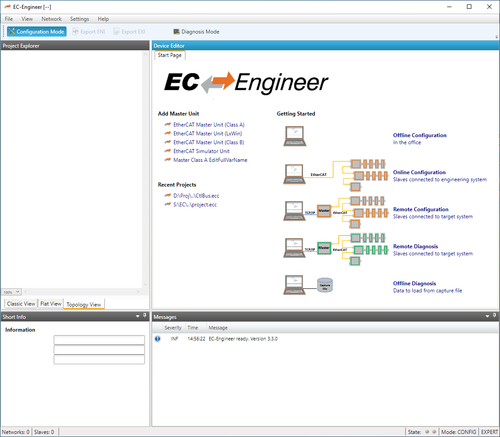Click the Export EXI toolbar button

pos(129,32)
